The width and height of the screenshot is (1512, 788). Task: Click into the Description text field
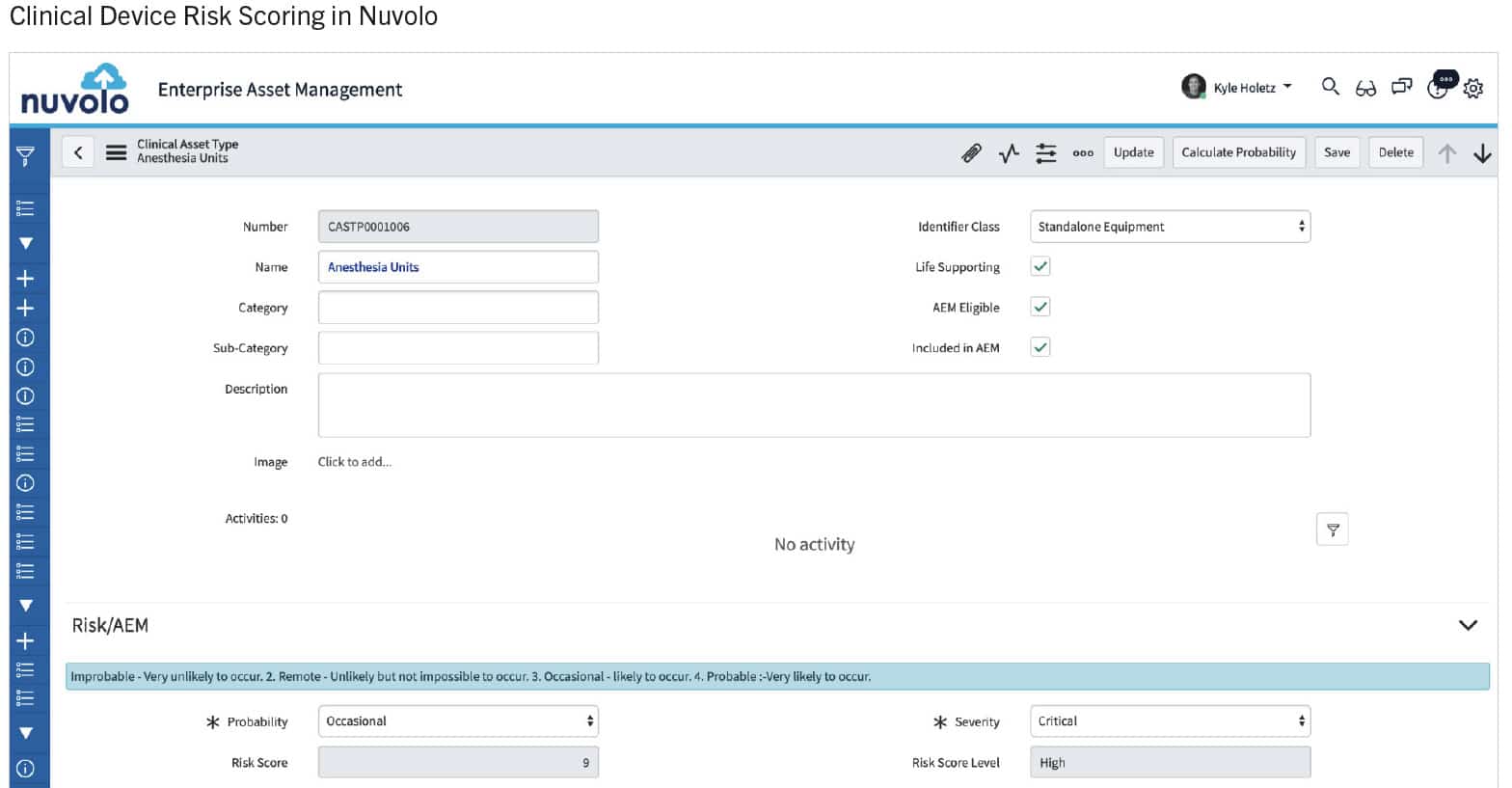(x=813, y=405)
